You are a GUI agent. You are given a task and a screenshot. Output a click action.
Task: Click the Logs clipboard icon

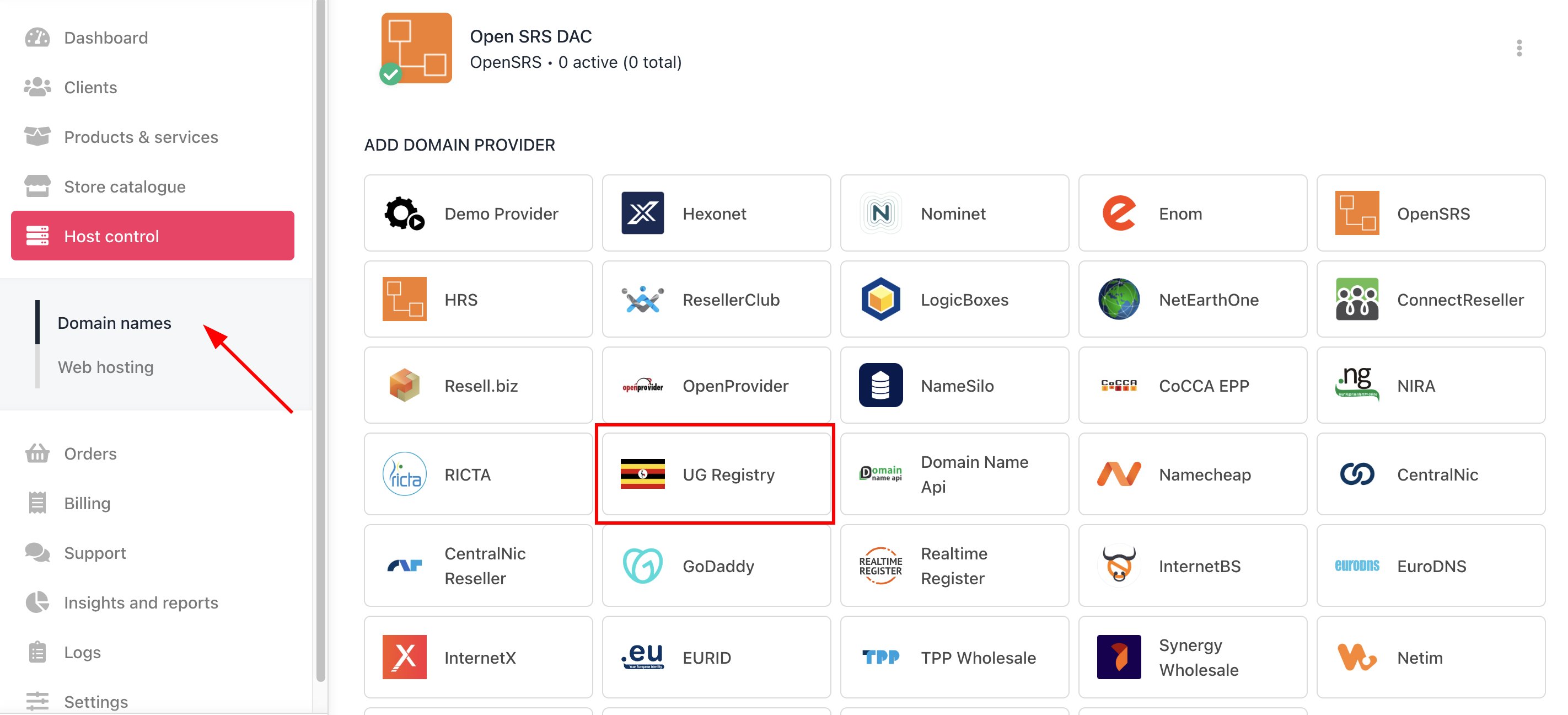(x=37, y=652)
